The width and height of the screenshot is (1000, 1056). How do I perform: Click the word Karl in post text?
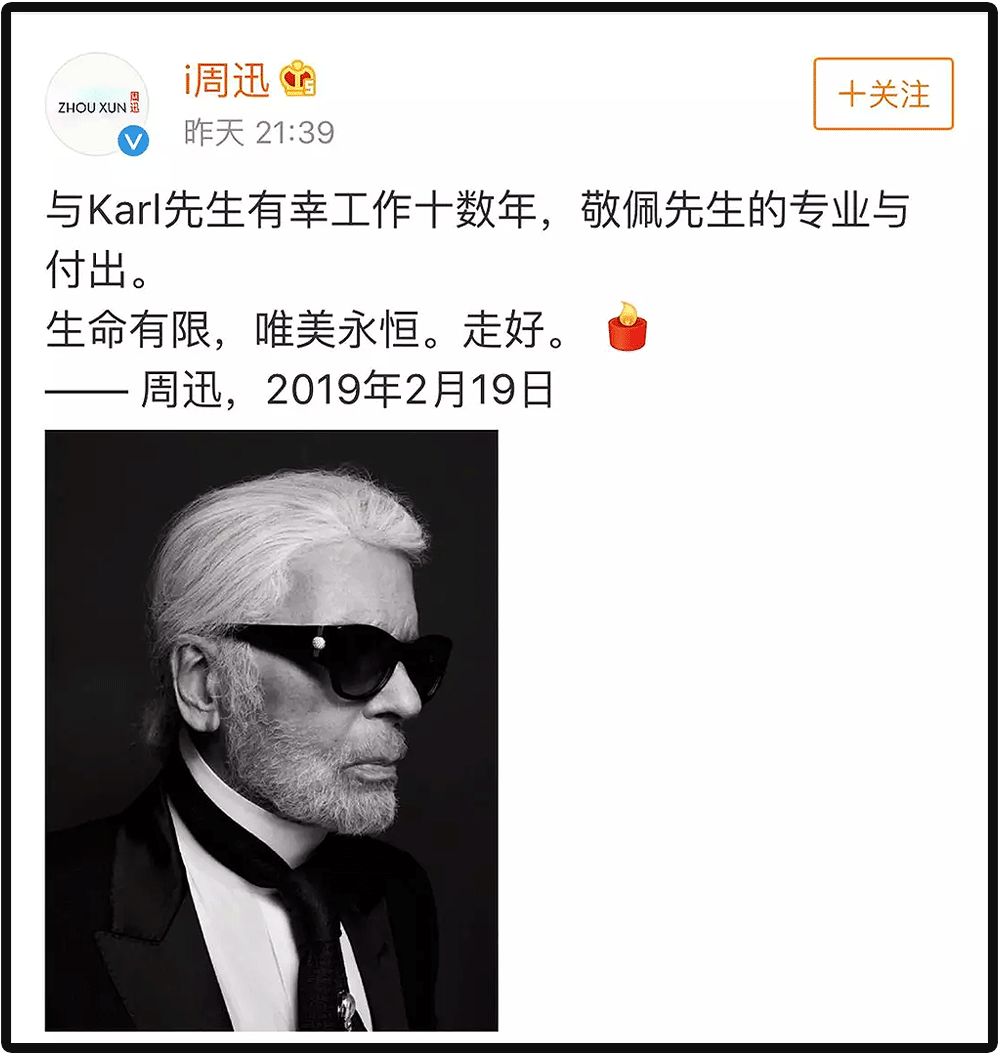pyautogui.click(x=125, y=209)
